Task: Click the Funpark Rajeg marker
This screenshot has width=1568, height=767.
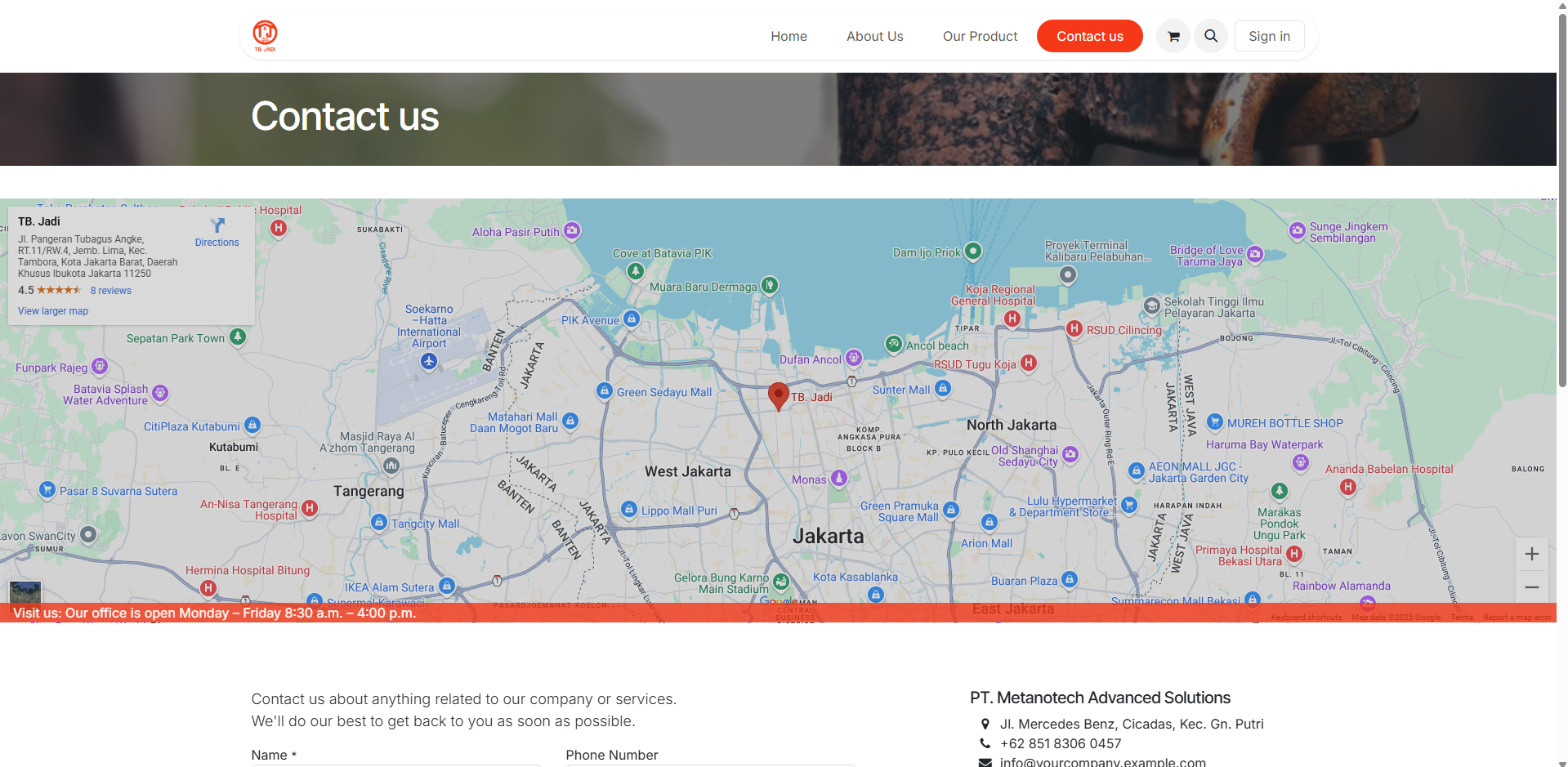Action: point(100,366)
